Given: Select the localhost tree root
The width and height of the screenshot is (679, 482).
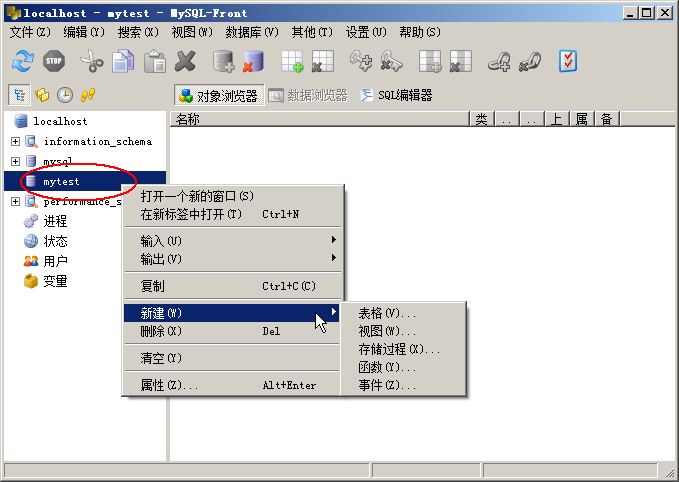Looking at the screenshot, I should 60,121.
